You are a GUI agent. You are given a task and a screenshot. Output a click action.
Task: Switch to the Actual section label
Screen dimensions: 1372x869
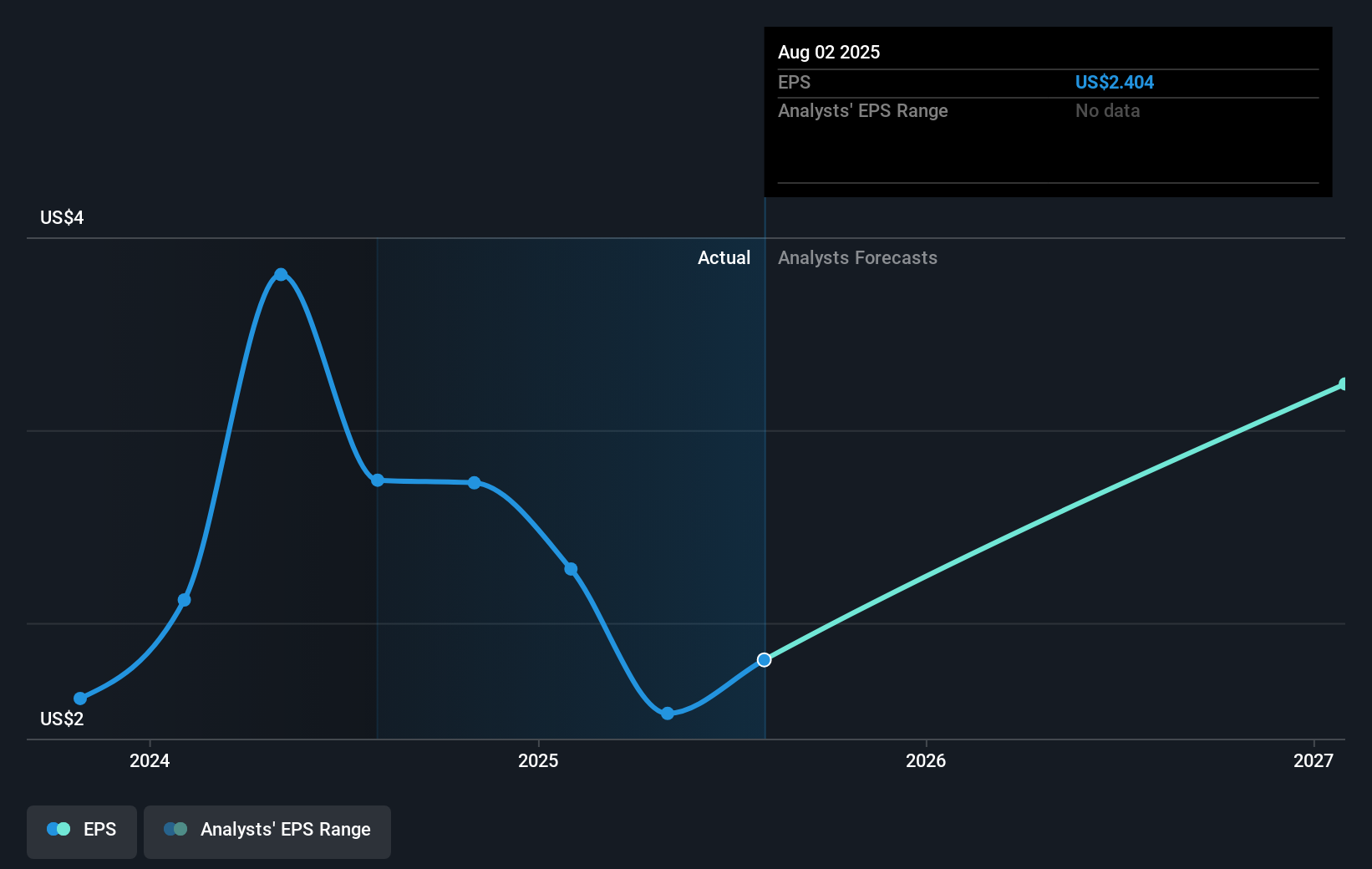(x=724, y=258)
